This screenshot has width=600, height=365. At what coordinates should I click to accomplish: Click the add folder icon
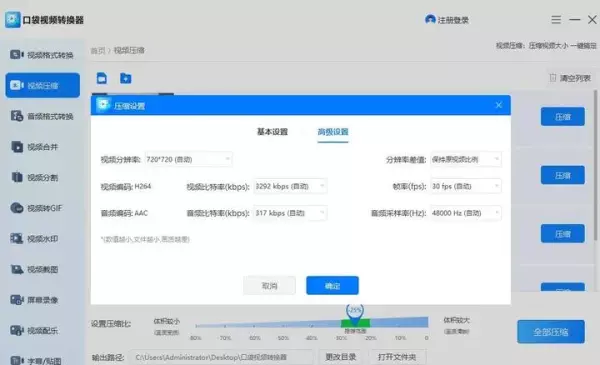coord(126,78)
